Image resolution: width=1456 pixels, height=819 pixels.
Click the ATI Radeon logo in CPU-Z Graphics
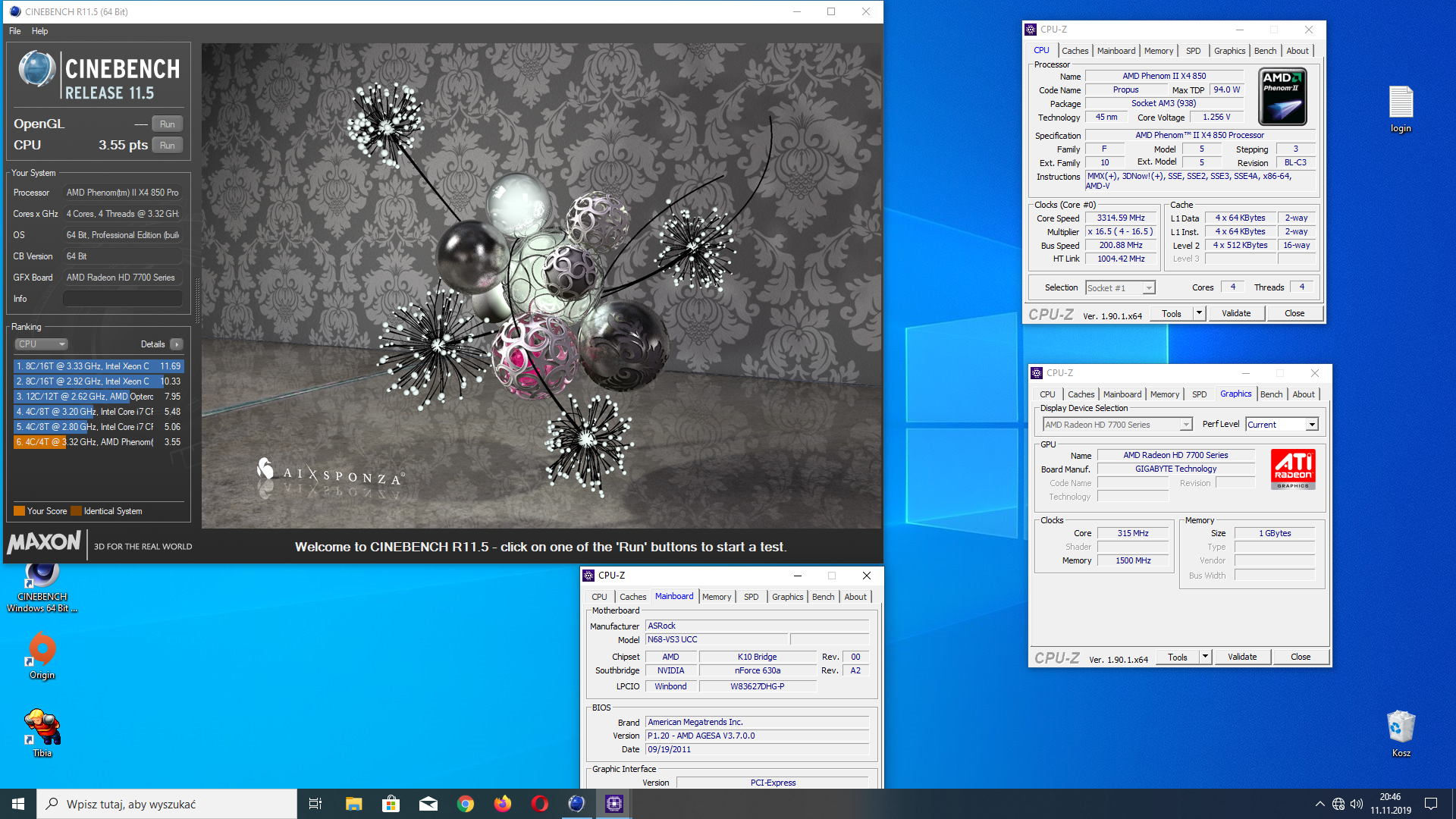click(1293, 469)
